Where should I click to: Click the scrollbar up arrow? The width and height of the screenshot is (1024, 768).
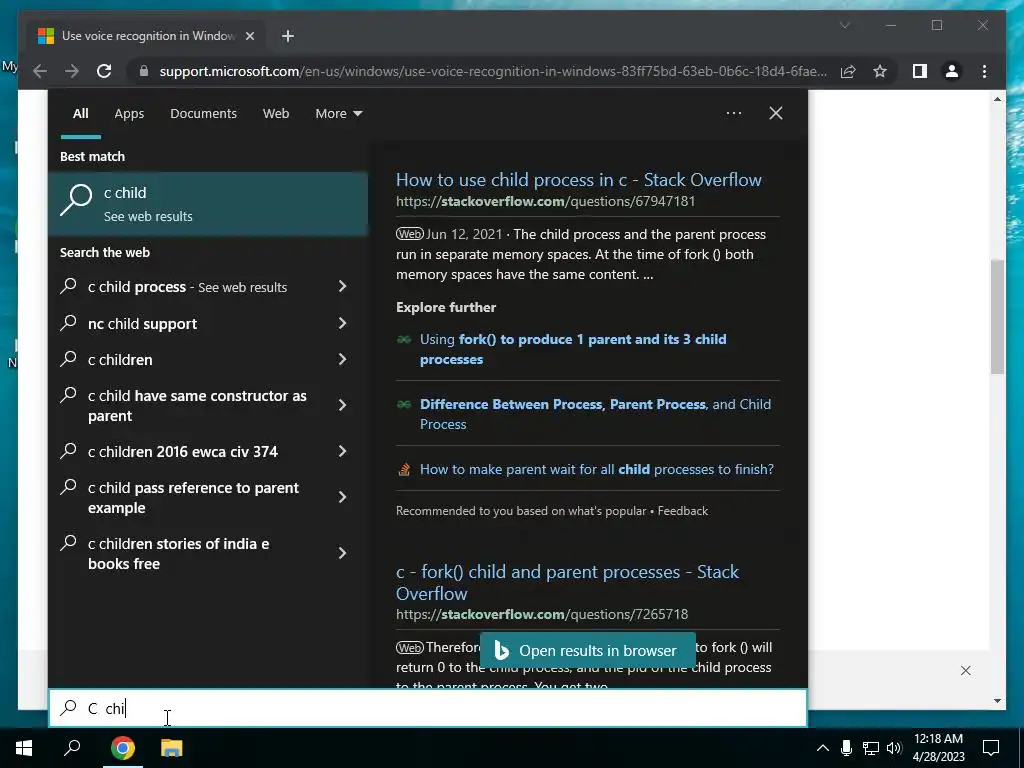997,99
